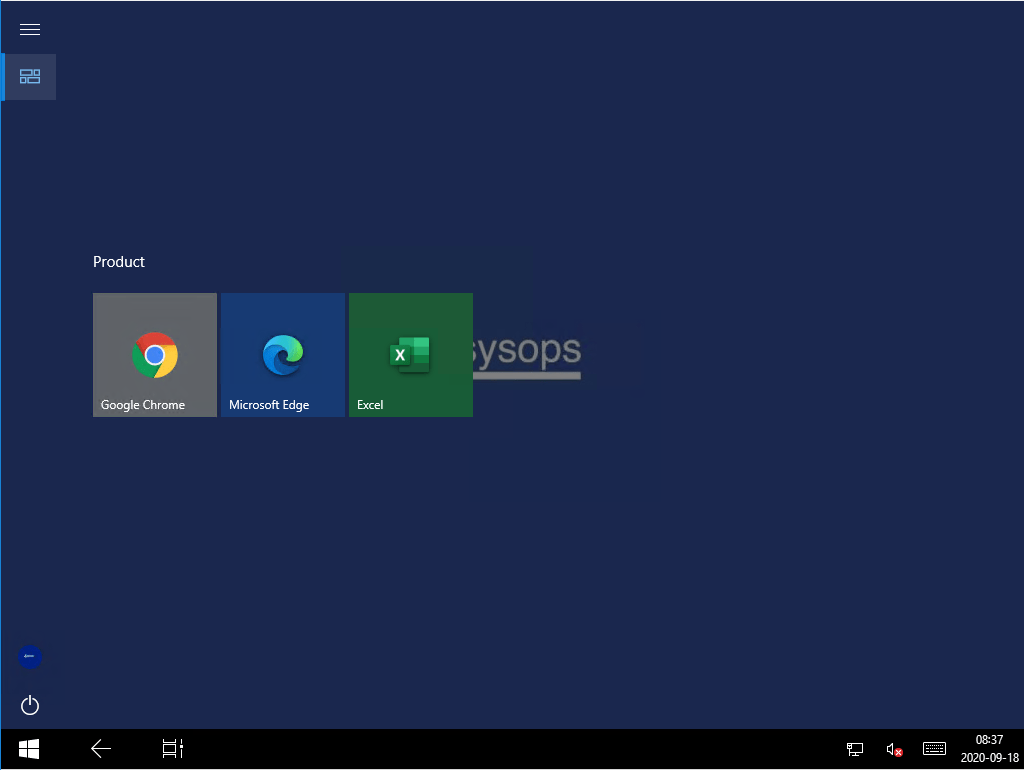Open Microsoft Edge via its blue tile
Viewport: 1024px width, 770px height.
pos(283,355)
